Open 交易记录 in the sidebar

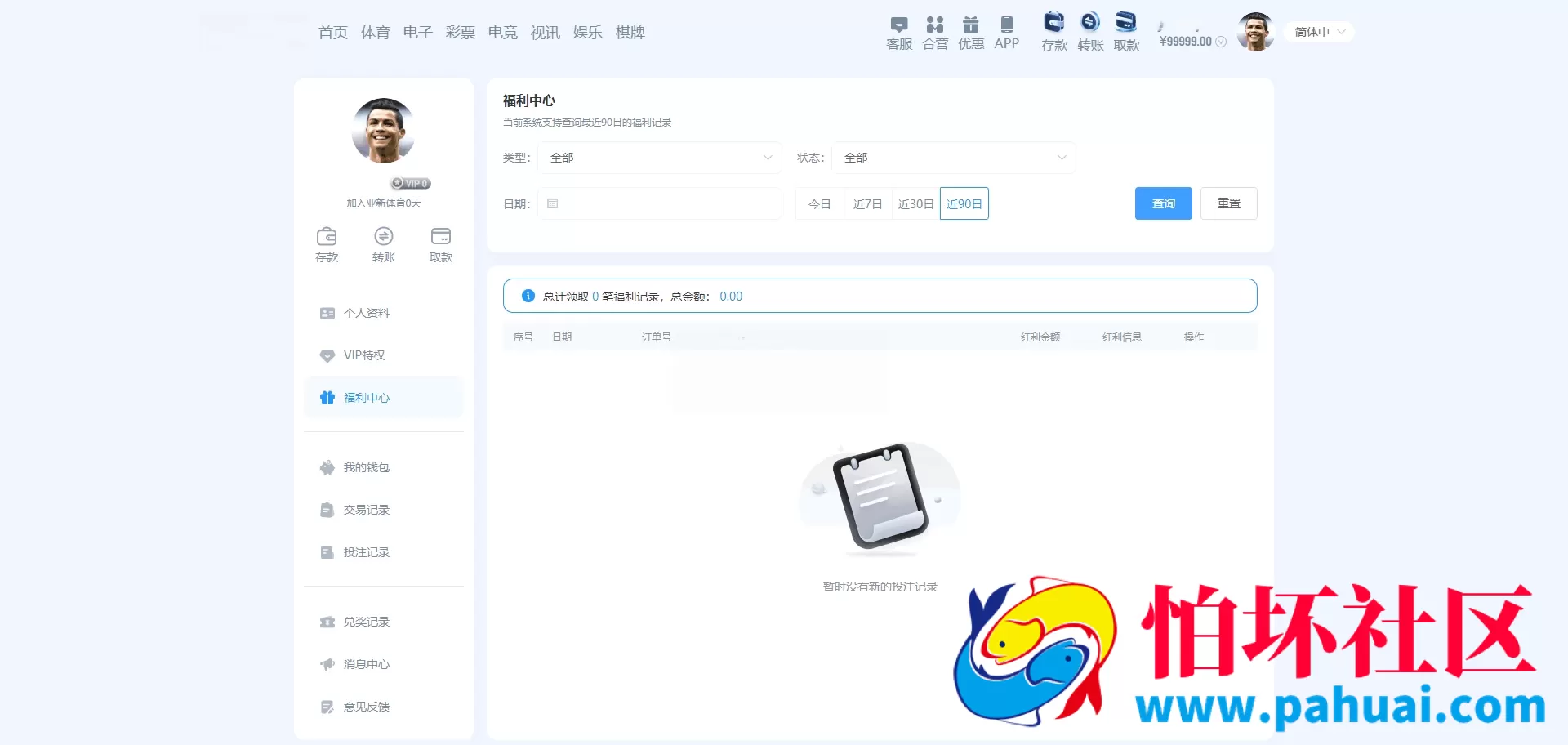pos(384,510)
